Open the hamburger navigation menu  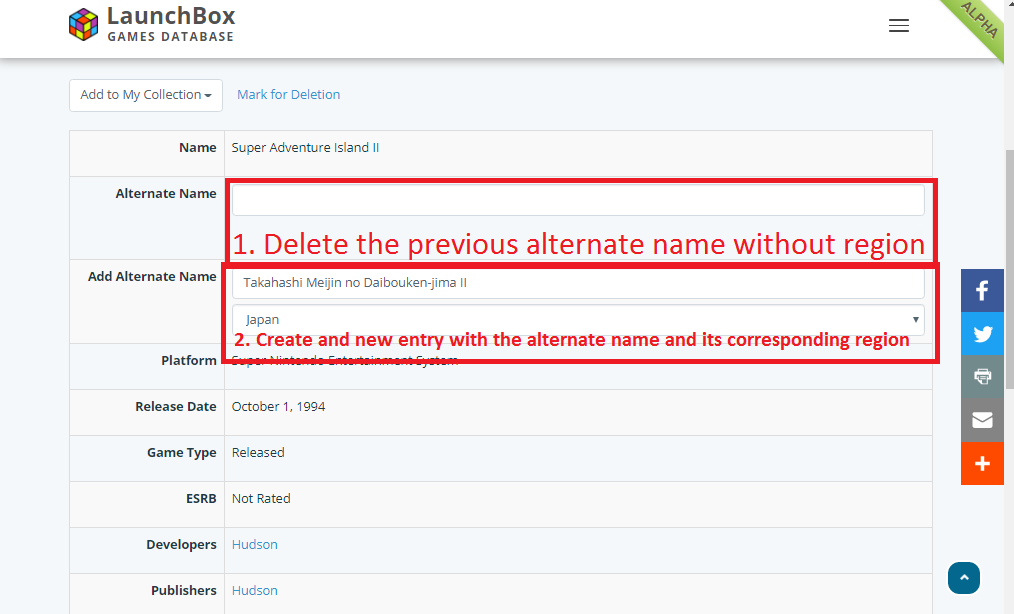[898, 26]
